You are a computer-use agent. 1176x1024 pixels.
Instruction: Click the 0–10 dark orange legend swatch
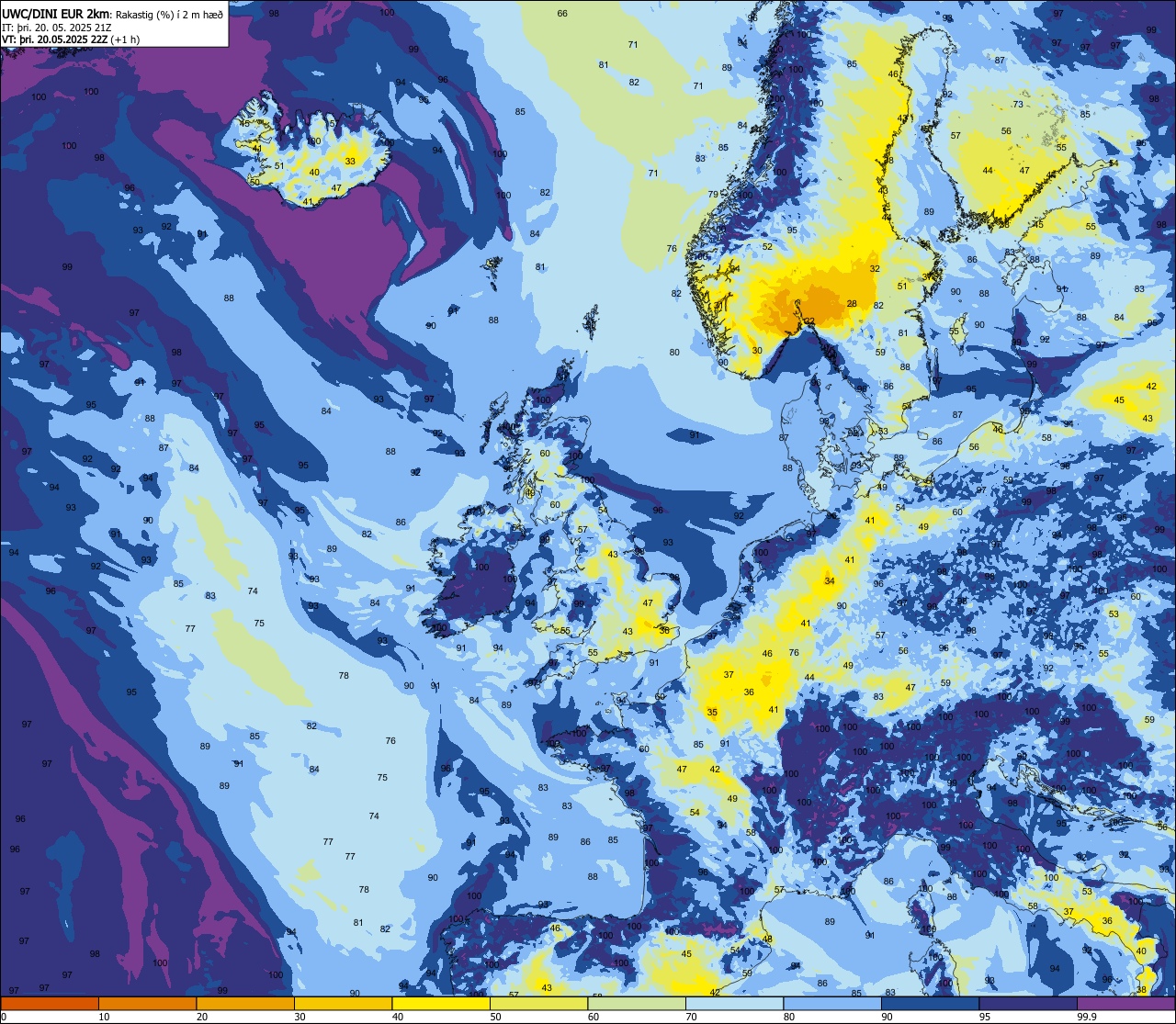(x=50, y=1003)
